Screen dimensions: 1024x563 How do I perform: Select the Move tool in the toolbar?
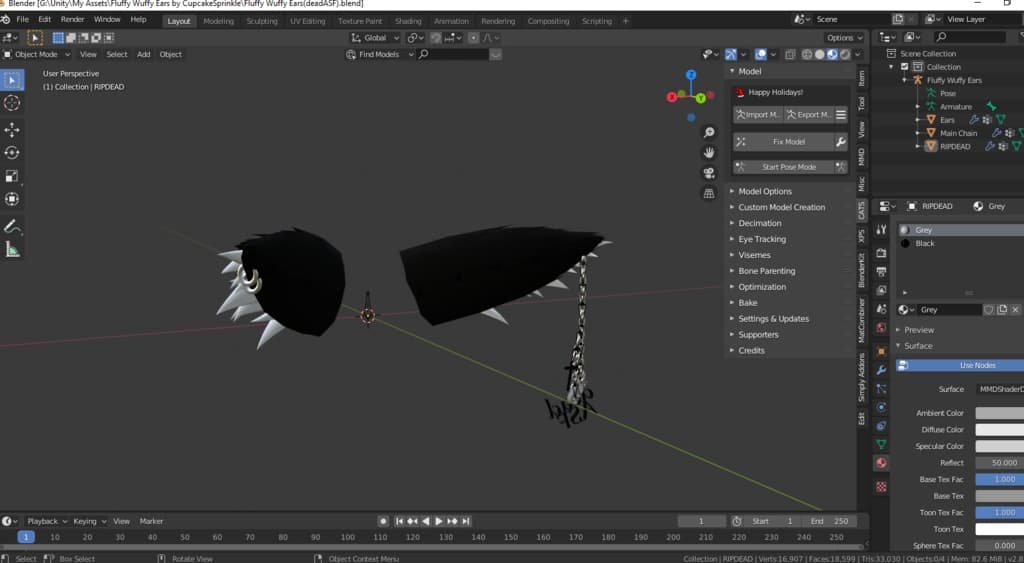(x=12, y=129)
